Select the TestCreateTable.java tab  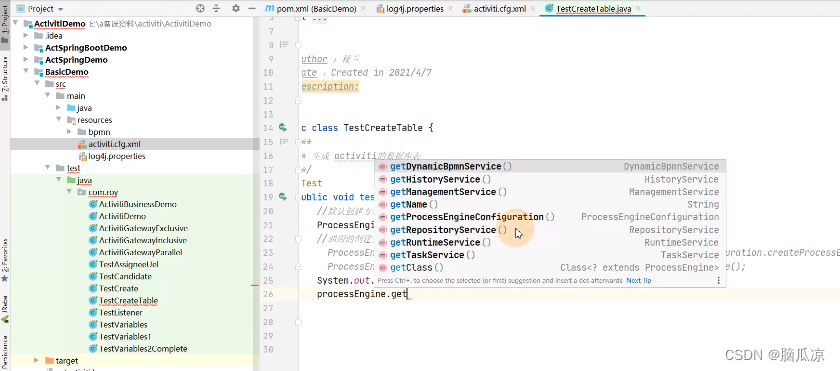coord(593,9)
